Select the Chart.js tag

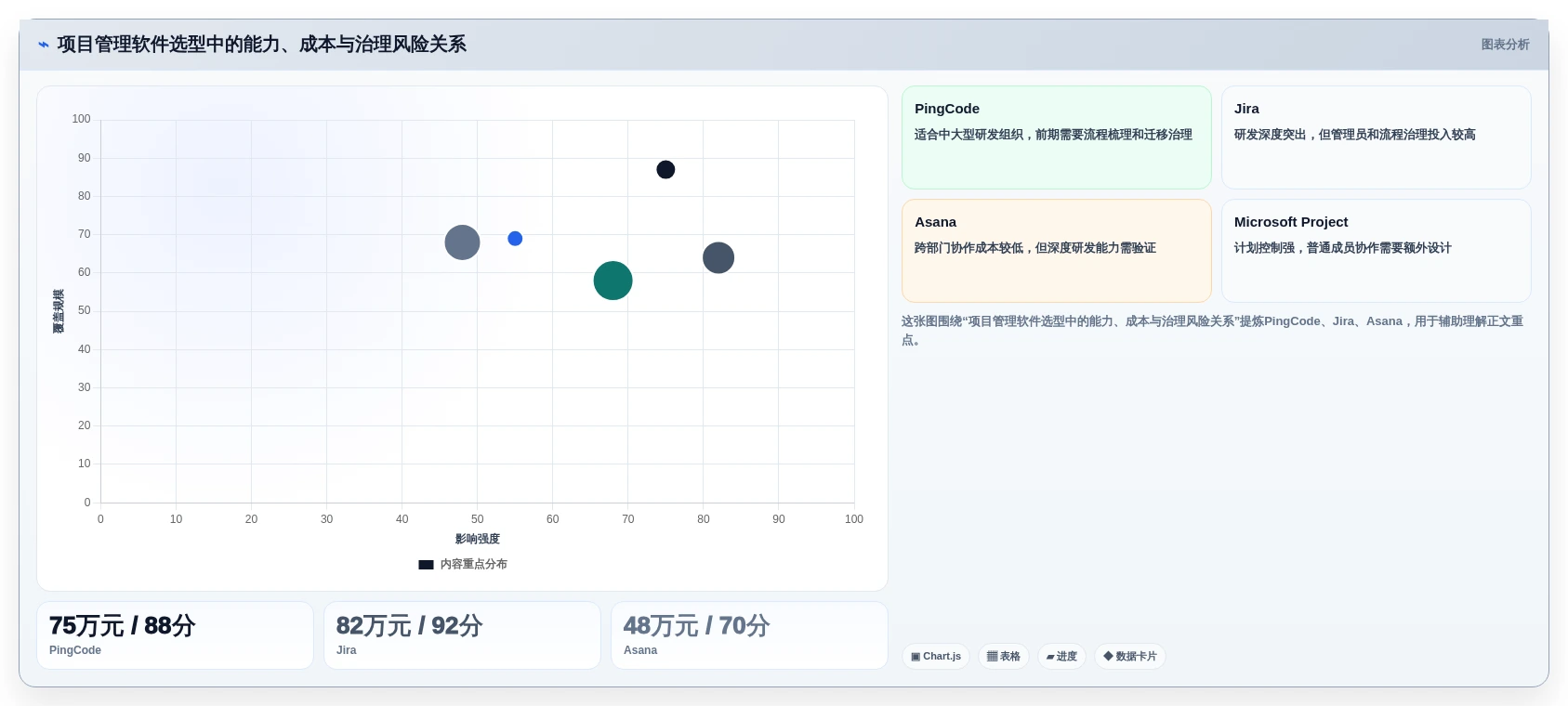point(936,657)
